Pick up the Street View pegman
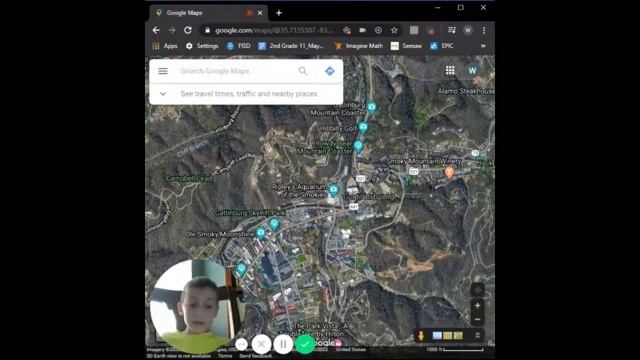Image resolution: width=640 pixels, height=360 pixels. [421, 336]
